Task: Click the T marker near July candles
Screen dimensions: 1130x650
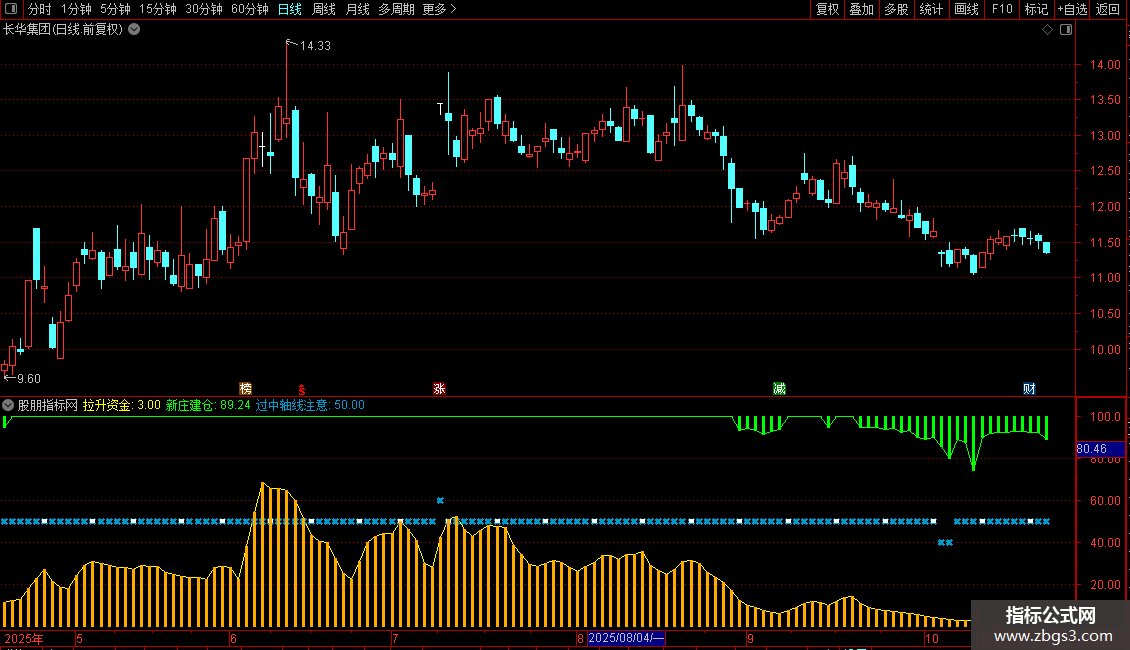Action: pos(440,109)
